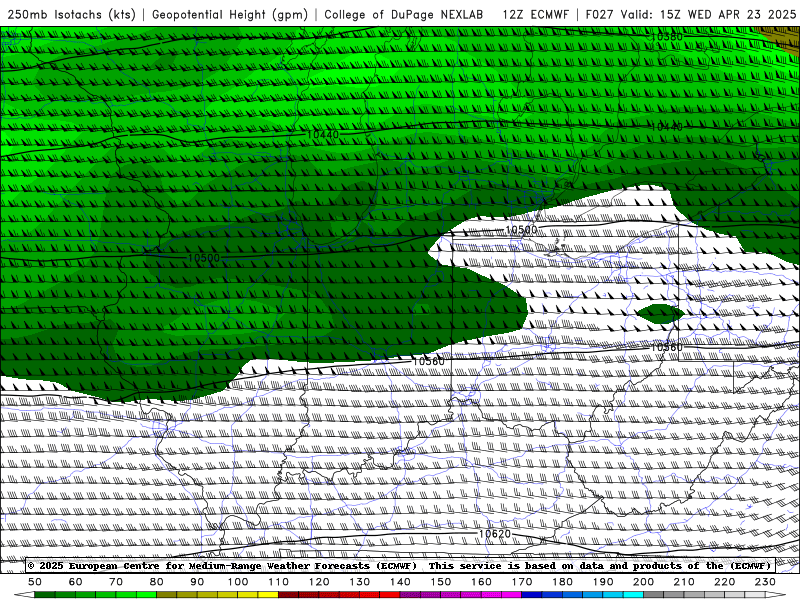Click the '70' value on the color scale
This screenshot has height=600, width=800.
pyautogui.click(x=116, y=582)
